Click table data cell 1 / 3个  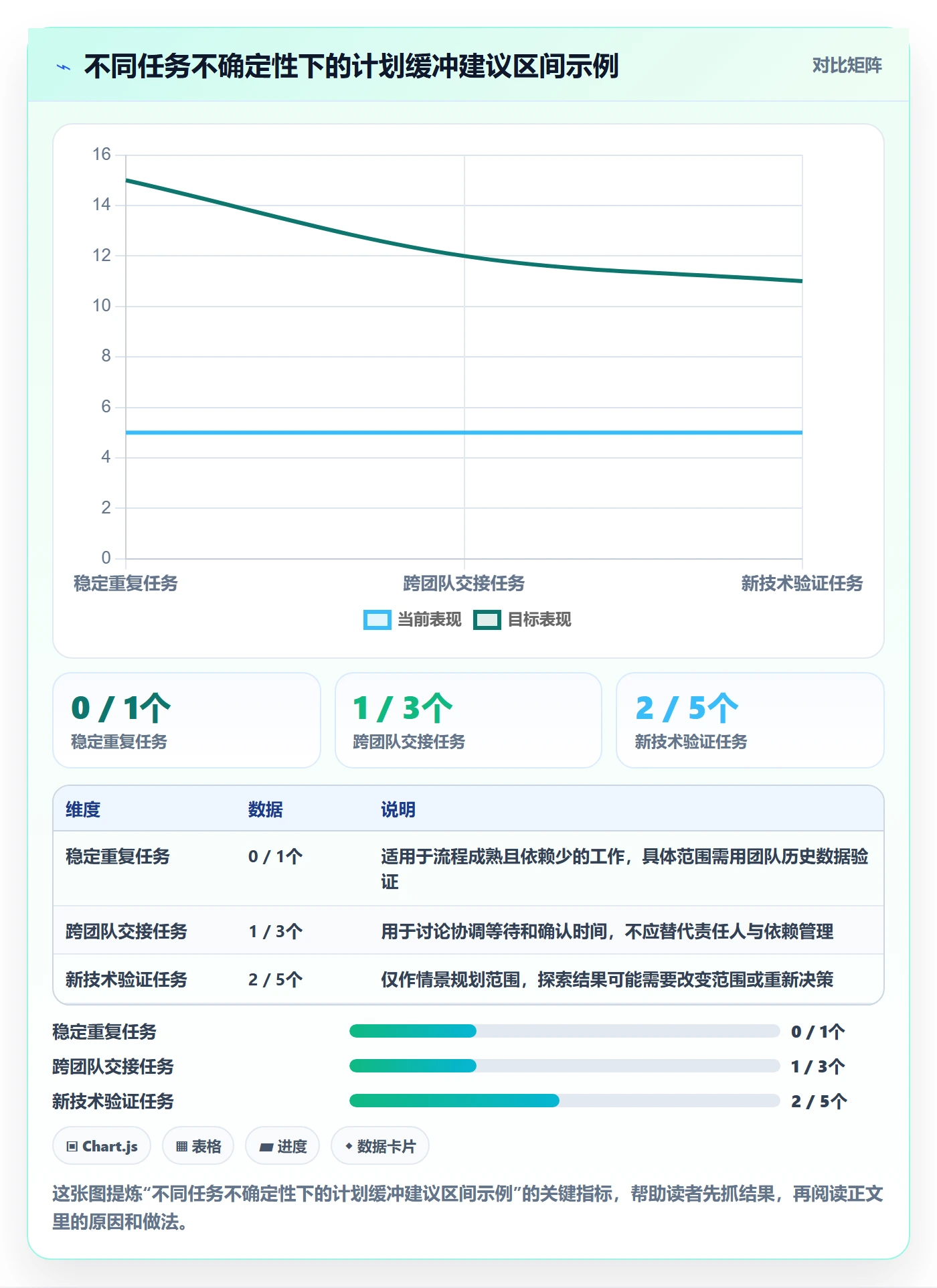[276, 931]
